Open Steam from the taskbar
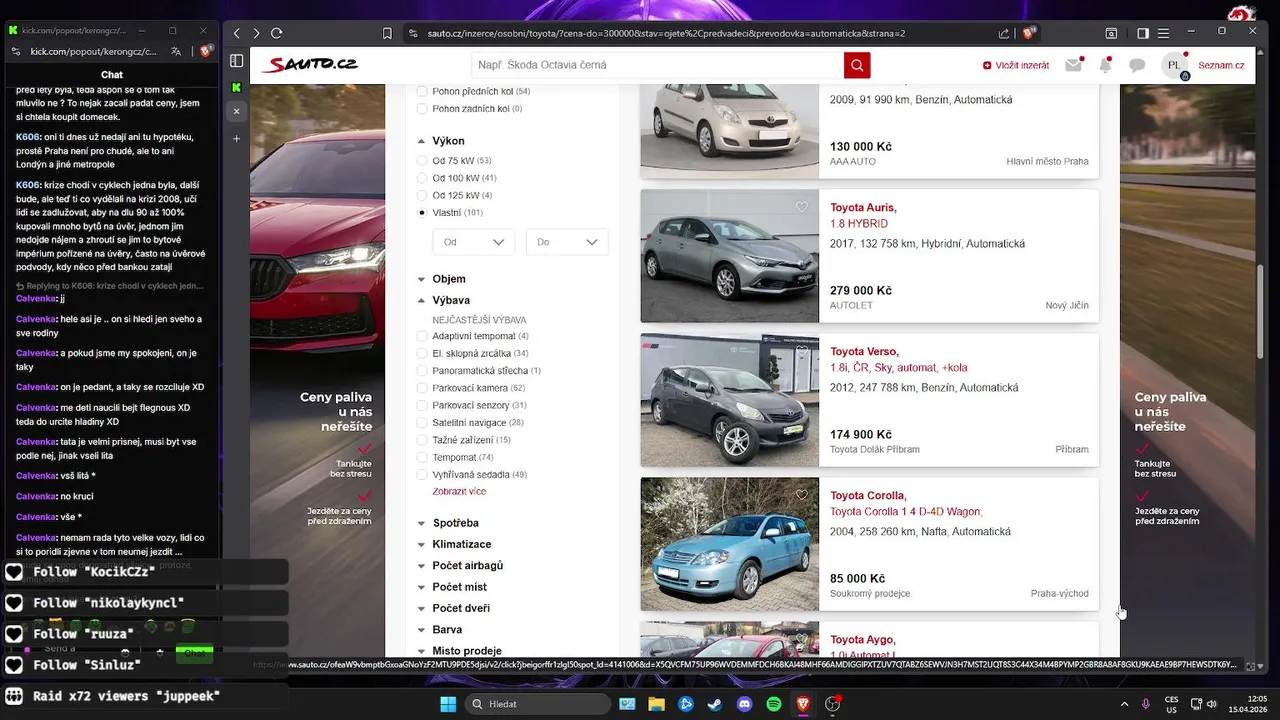This screenshot has width=1280, height=720. click(714, 704)
